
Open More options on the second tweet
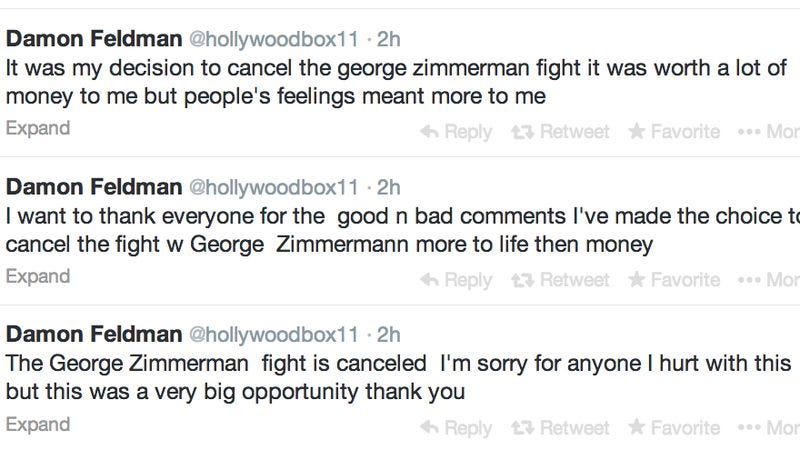[769, 280]
